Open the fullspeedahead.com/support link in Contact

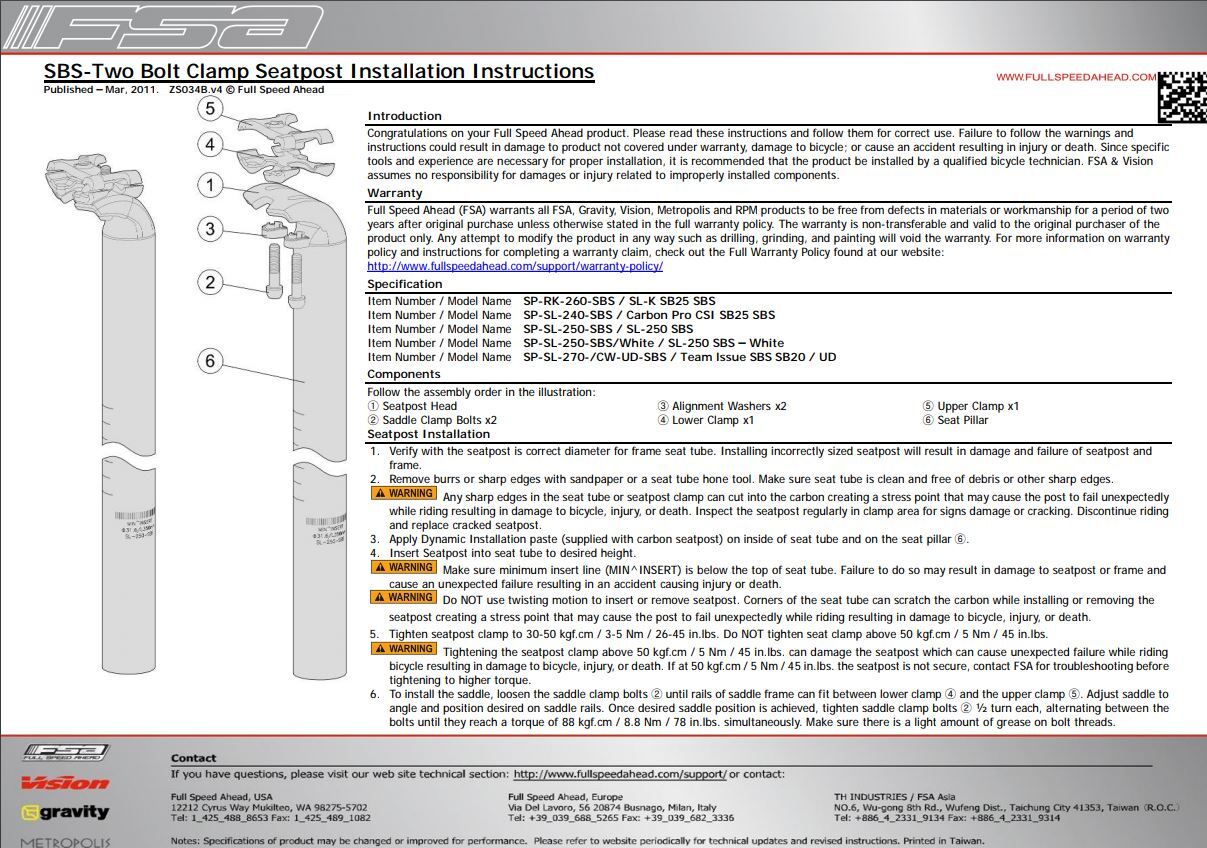619,774
